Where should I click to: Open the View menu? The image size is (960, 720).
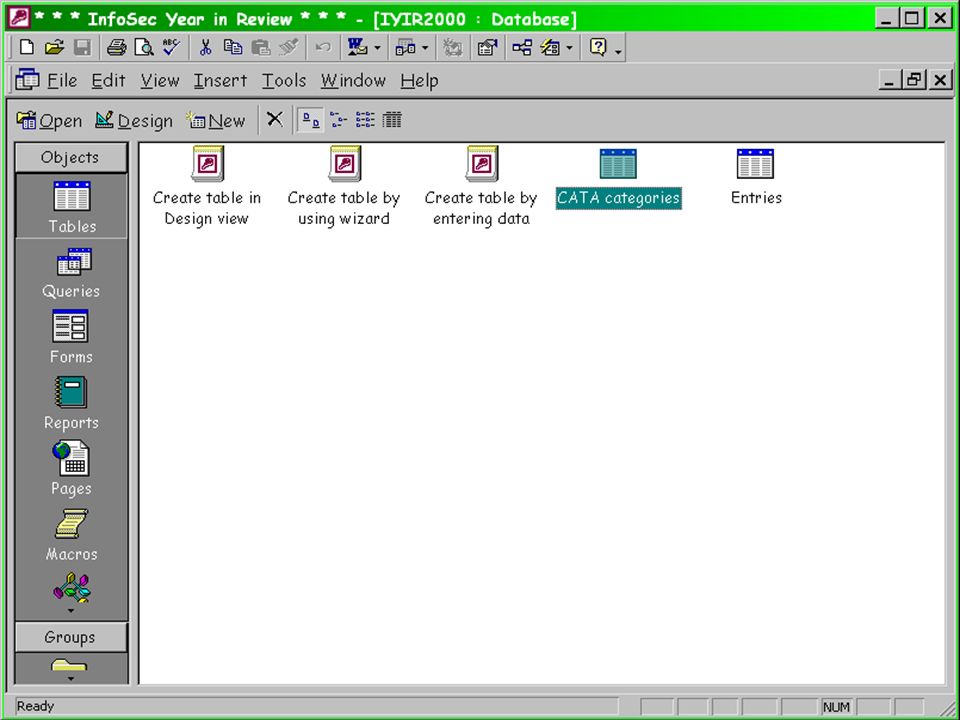pos(160,81)
